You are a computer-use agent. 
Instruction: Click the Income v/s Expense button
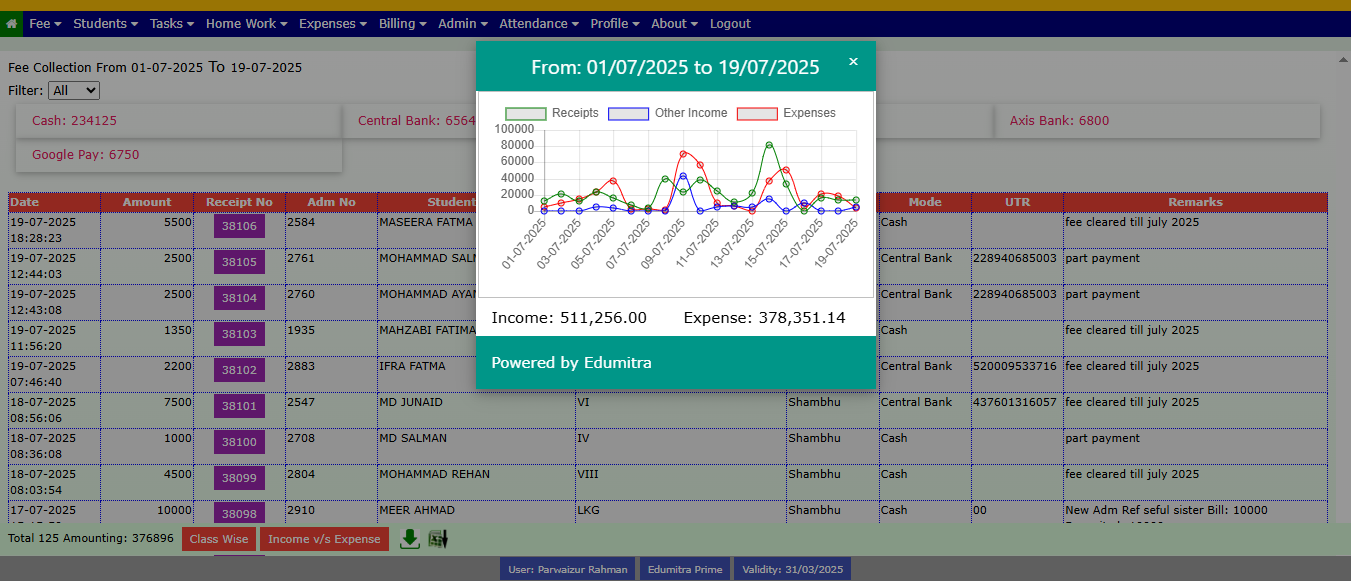coord(324,539)
